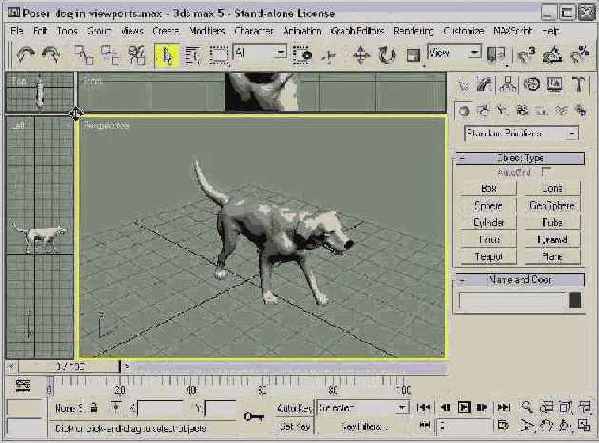Click the GeoSphere primitive button
The height and width of the screenshot is (443, 599).
pyautogui.click(x=552, y=205)
